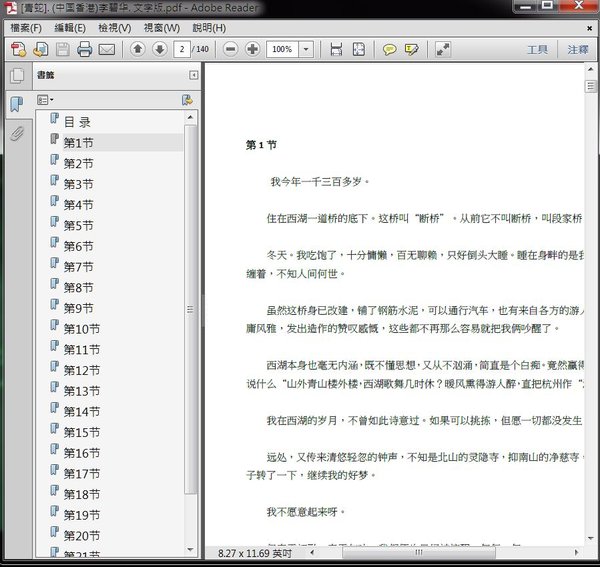Click the Email envelope icon
This screenshot has height=567, width=600.
(106, 49)
